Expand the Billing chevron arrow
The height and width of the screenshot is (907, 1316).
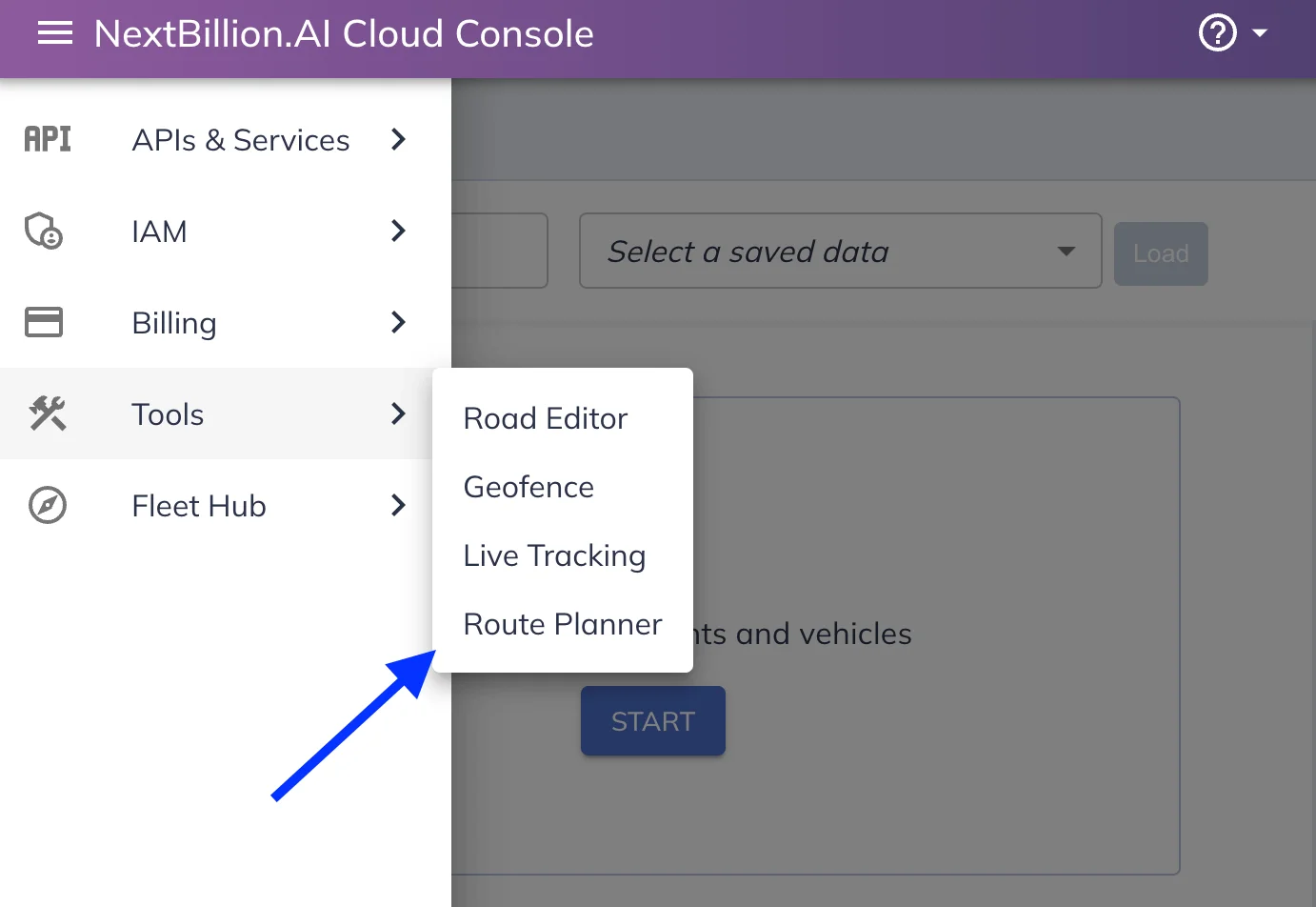399,322
